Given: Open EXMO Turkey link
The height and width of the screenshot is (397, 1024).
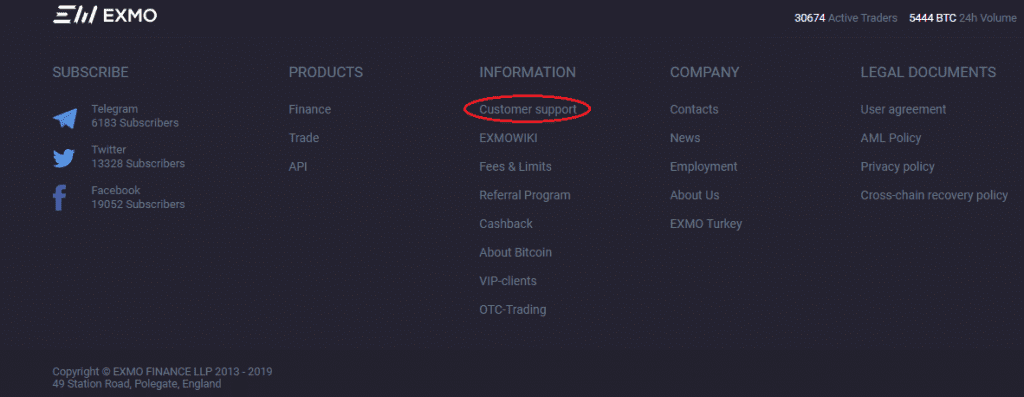Looking at the screenshot, I should click(x=706, y=224).
